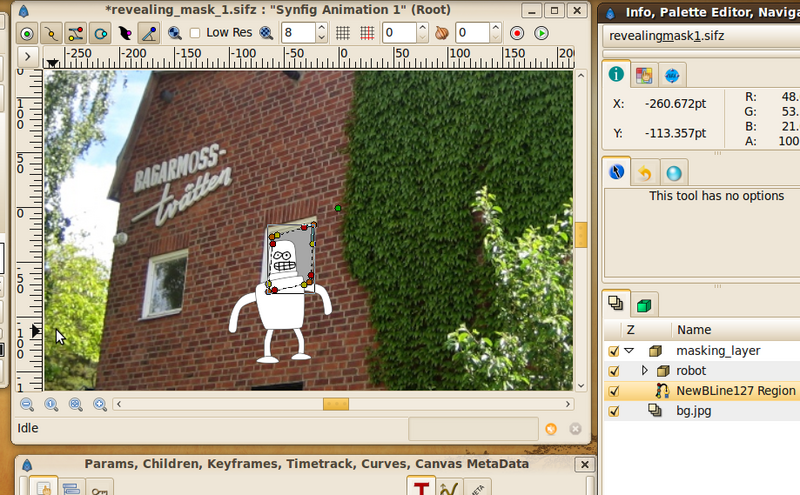Click the decrease quality magnifier icon
Screen dimensions: 800x495
click(x=174, y=33)
